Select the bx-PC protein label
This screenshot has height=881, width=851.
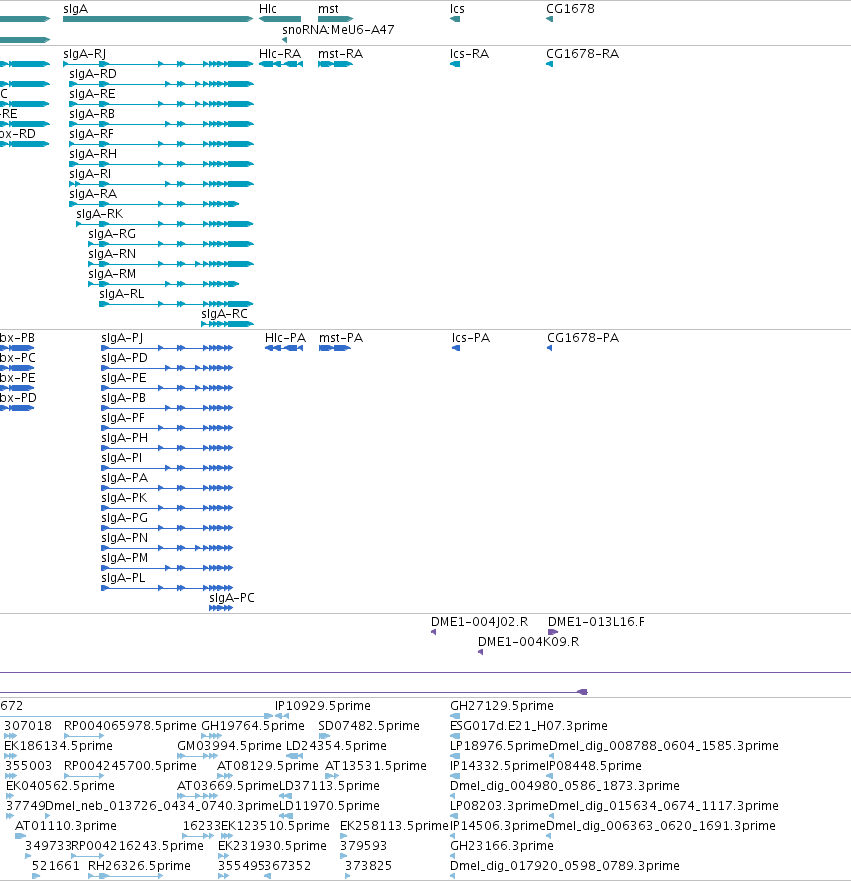click(17, 358)
